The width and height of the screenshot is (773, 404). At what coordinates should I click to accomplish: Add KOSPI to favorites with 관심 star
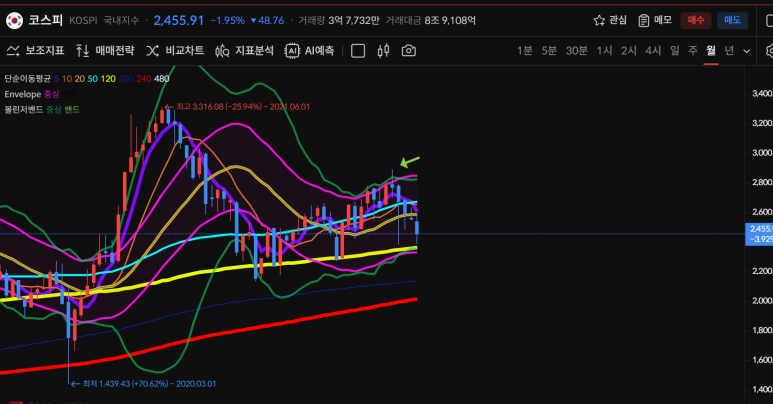click(610, 20)
